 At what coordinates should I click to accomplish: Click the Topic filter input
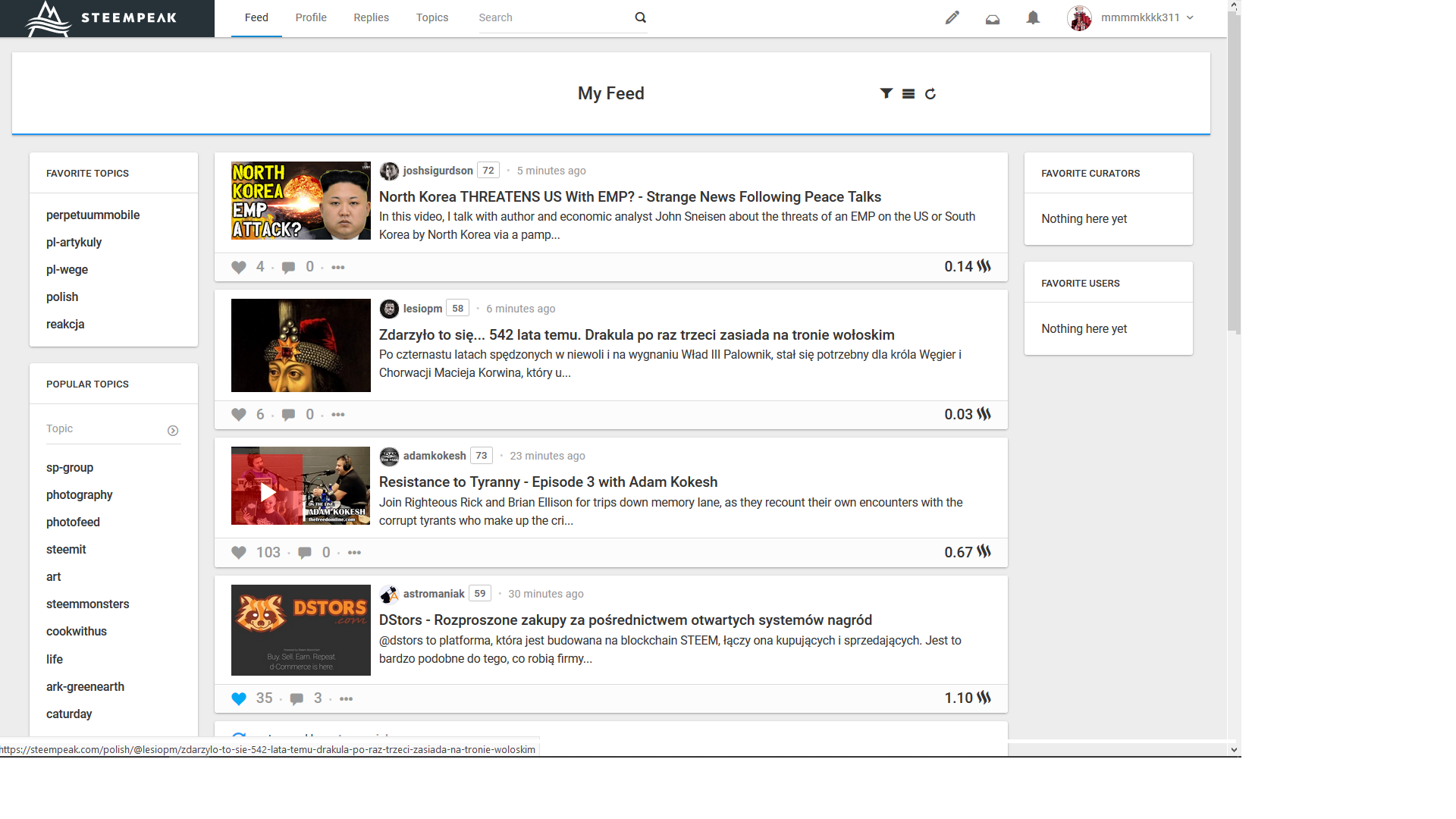[x=105, y=429]
